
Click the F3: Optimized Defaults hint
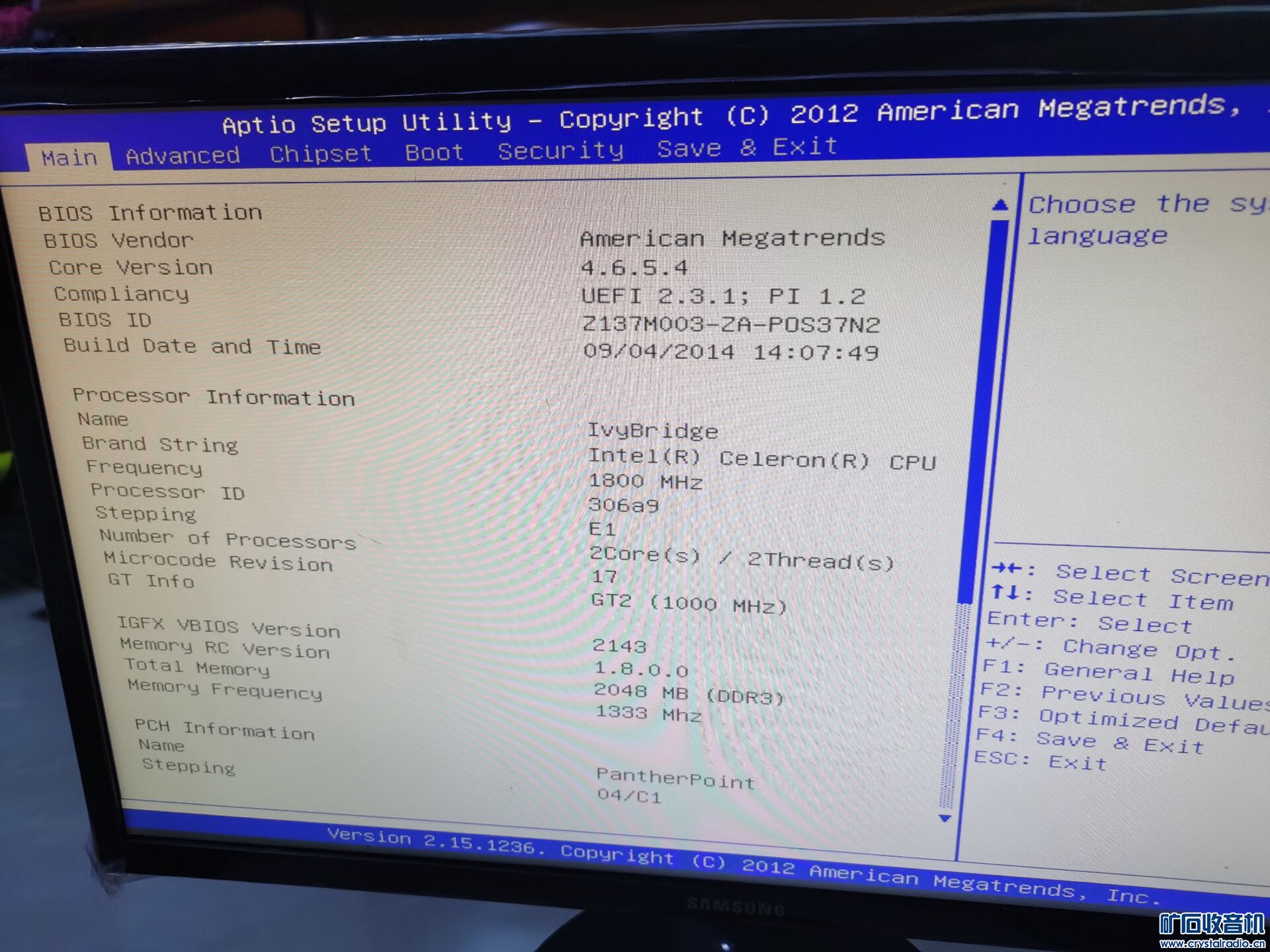tap(1123, 720)
